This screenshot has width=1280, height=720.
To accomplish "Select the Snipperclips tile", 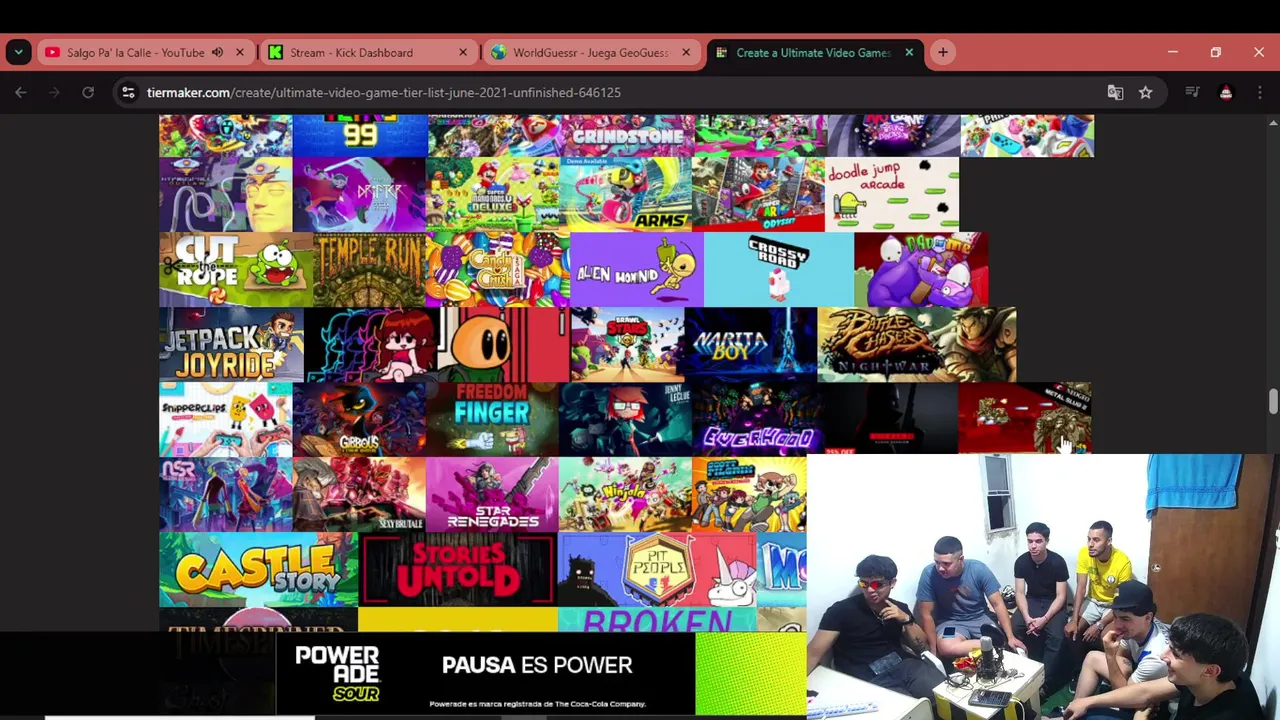I will click(x=226, y=419).
